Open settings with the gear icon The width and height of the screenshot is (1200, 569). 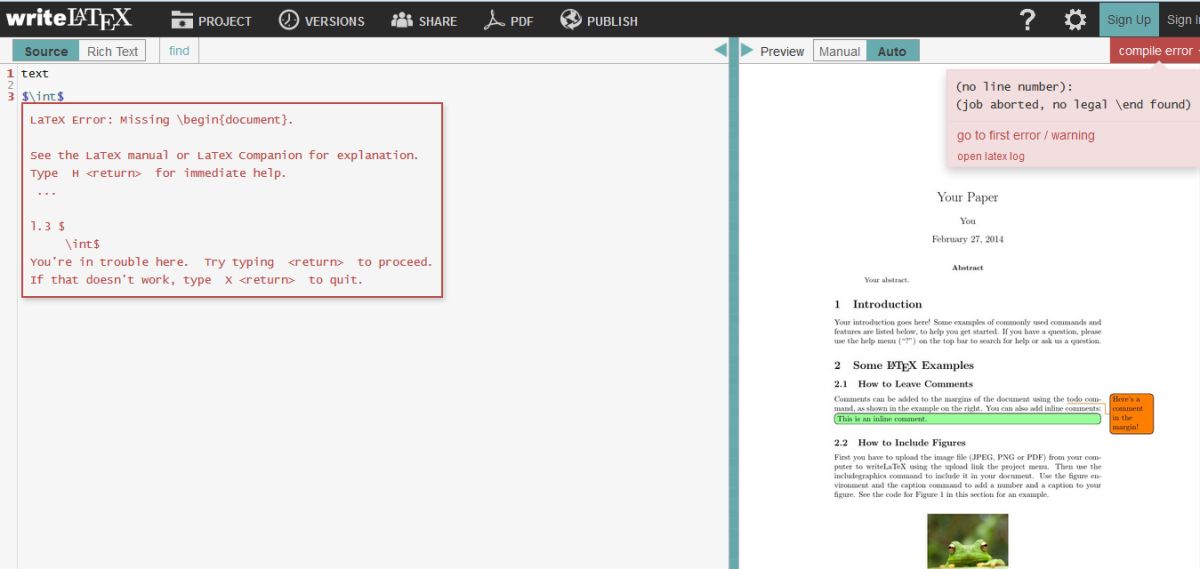pyautogui.click(x=1075, y=20)
